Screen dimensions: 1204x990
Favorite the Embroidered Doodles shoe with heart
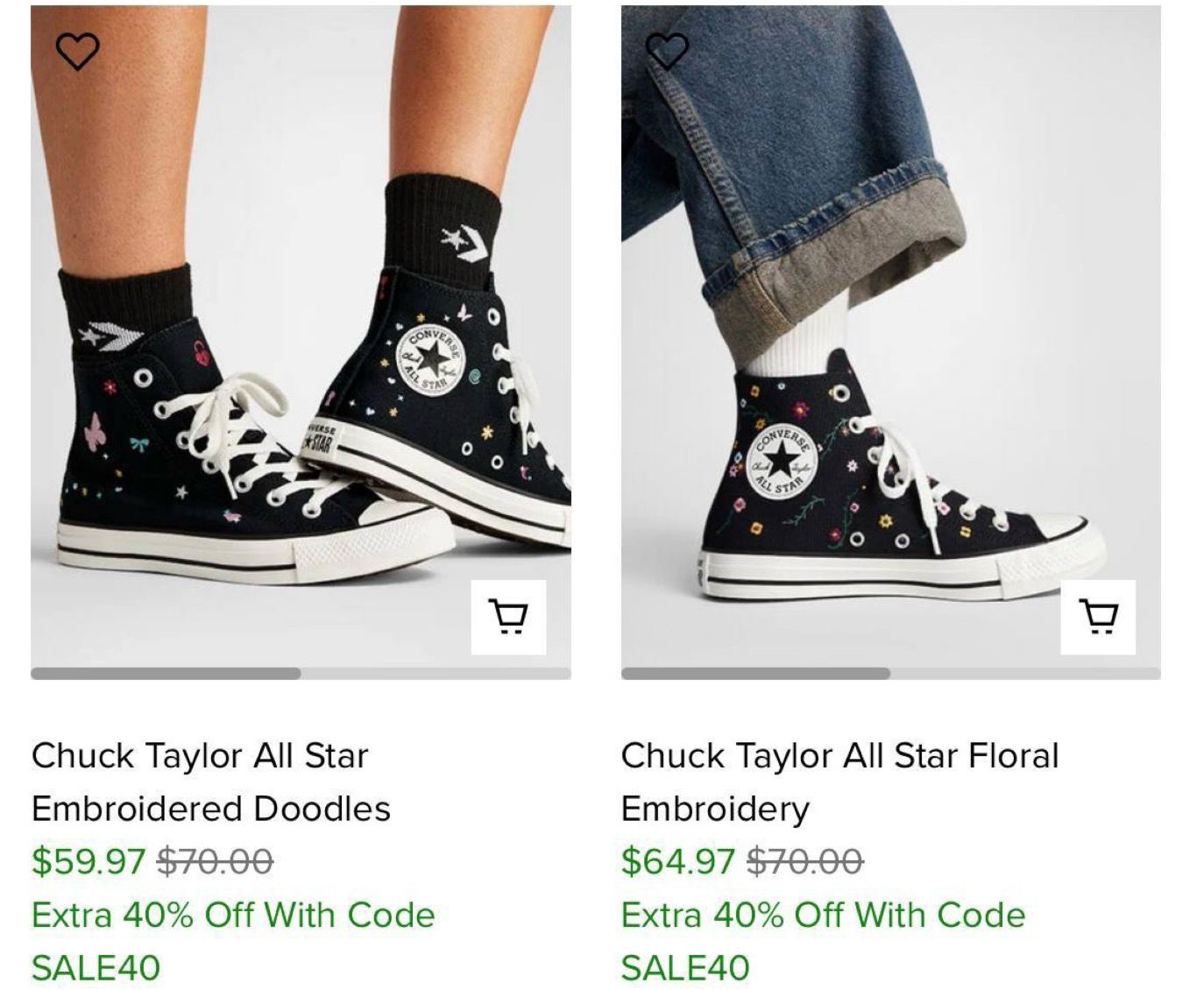click(x=77, y=51)
